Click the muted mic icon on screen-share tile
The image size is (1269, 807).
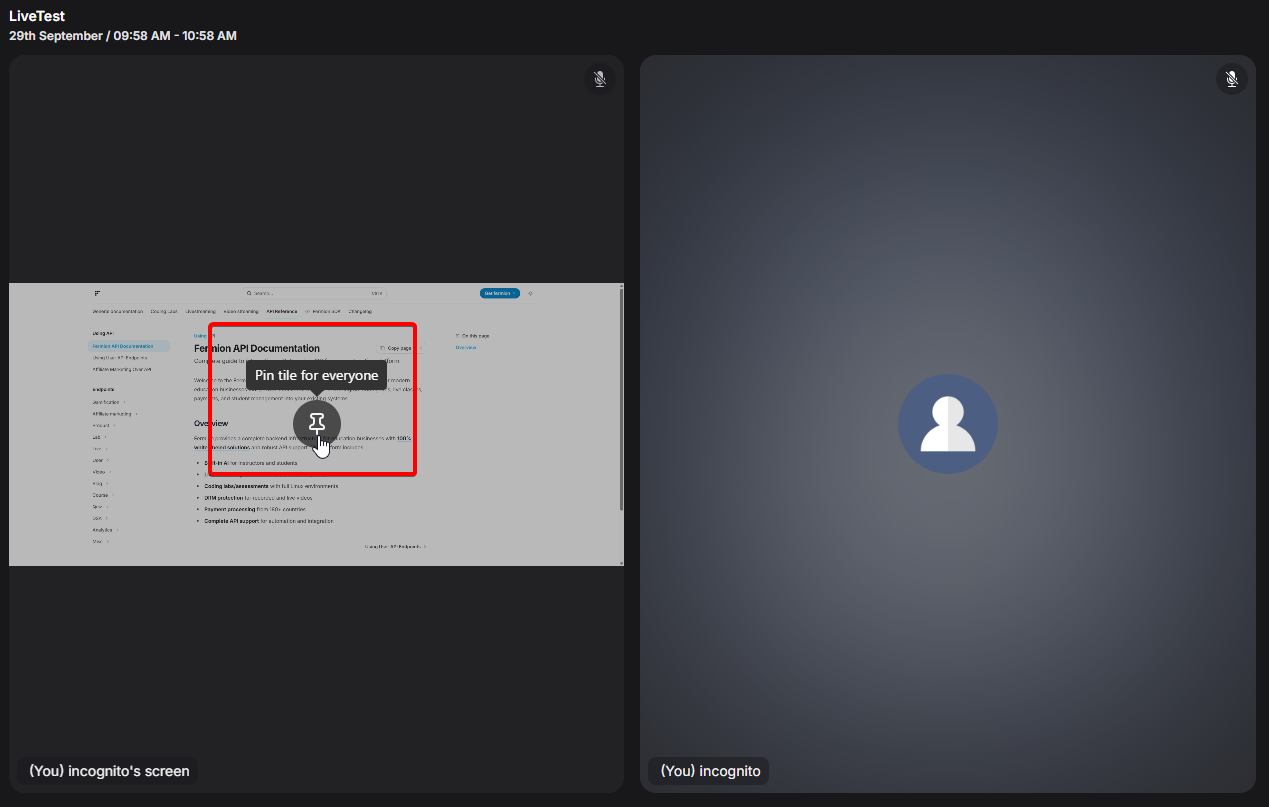tap(599, 79)
